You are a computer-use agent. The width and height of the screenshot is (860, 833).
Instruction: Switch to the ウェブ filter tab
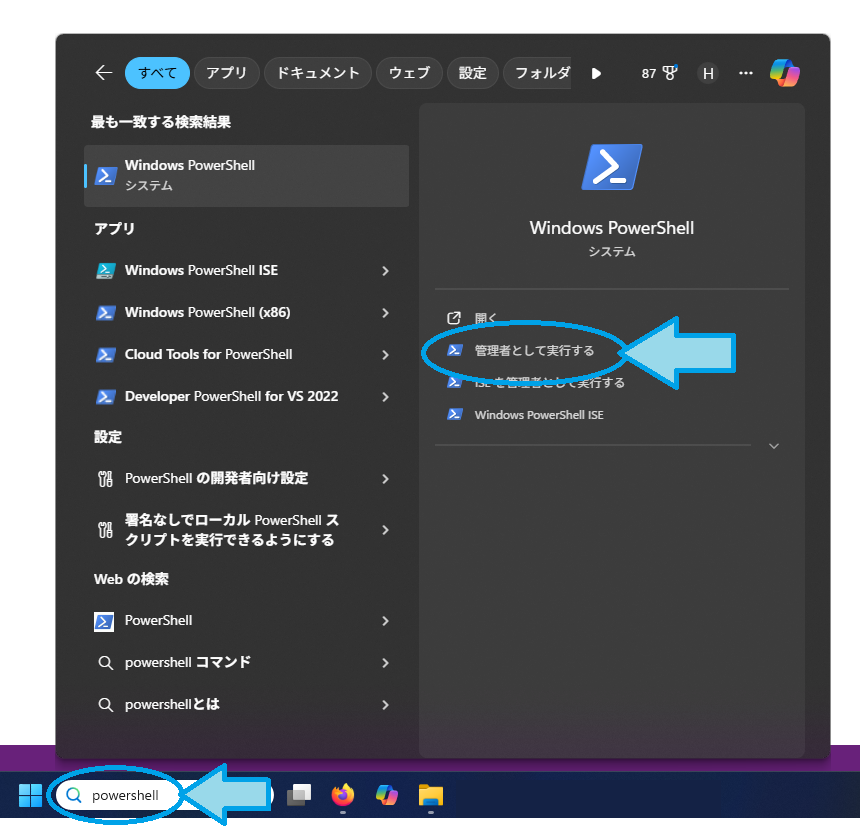coord(409,73)
